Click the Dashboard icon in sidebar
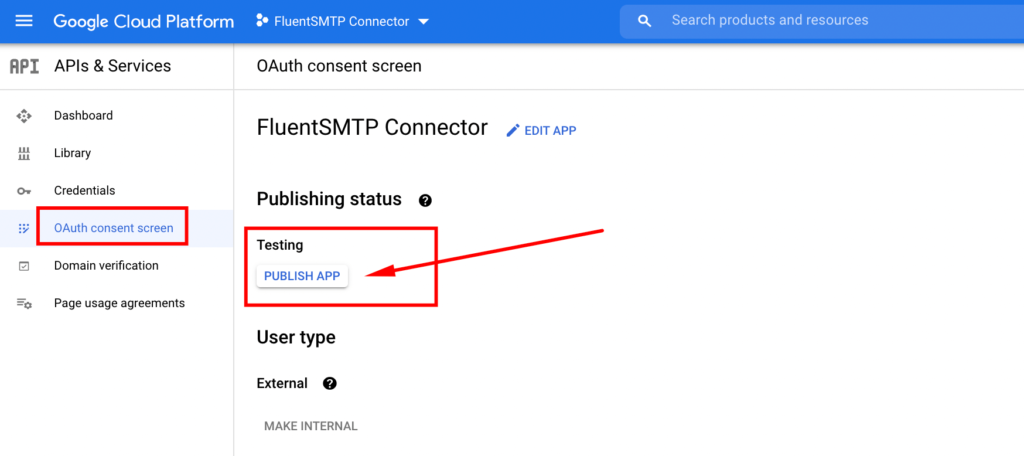The height and width of the screenshot is (456, 1024). [24, 116]
